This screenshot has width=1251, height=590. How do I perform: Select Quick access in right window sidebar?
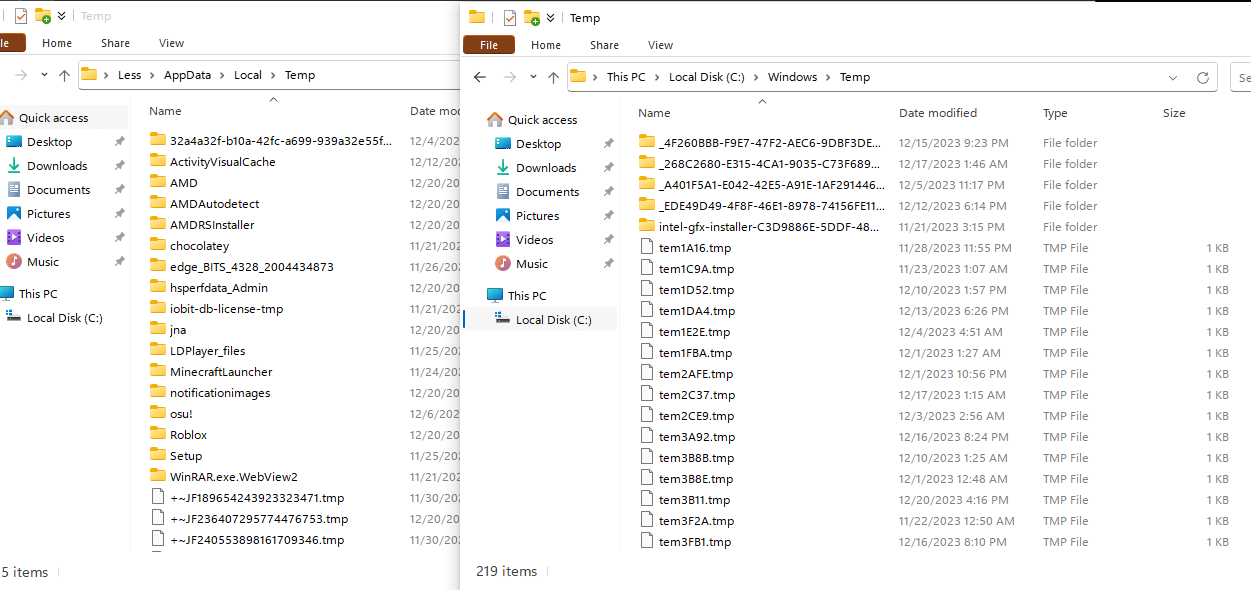point(542,120)
